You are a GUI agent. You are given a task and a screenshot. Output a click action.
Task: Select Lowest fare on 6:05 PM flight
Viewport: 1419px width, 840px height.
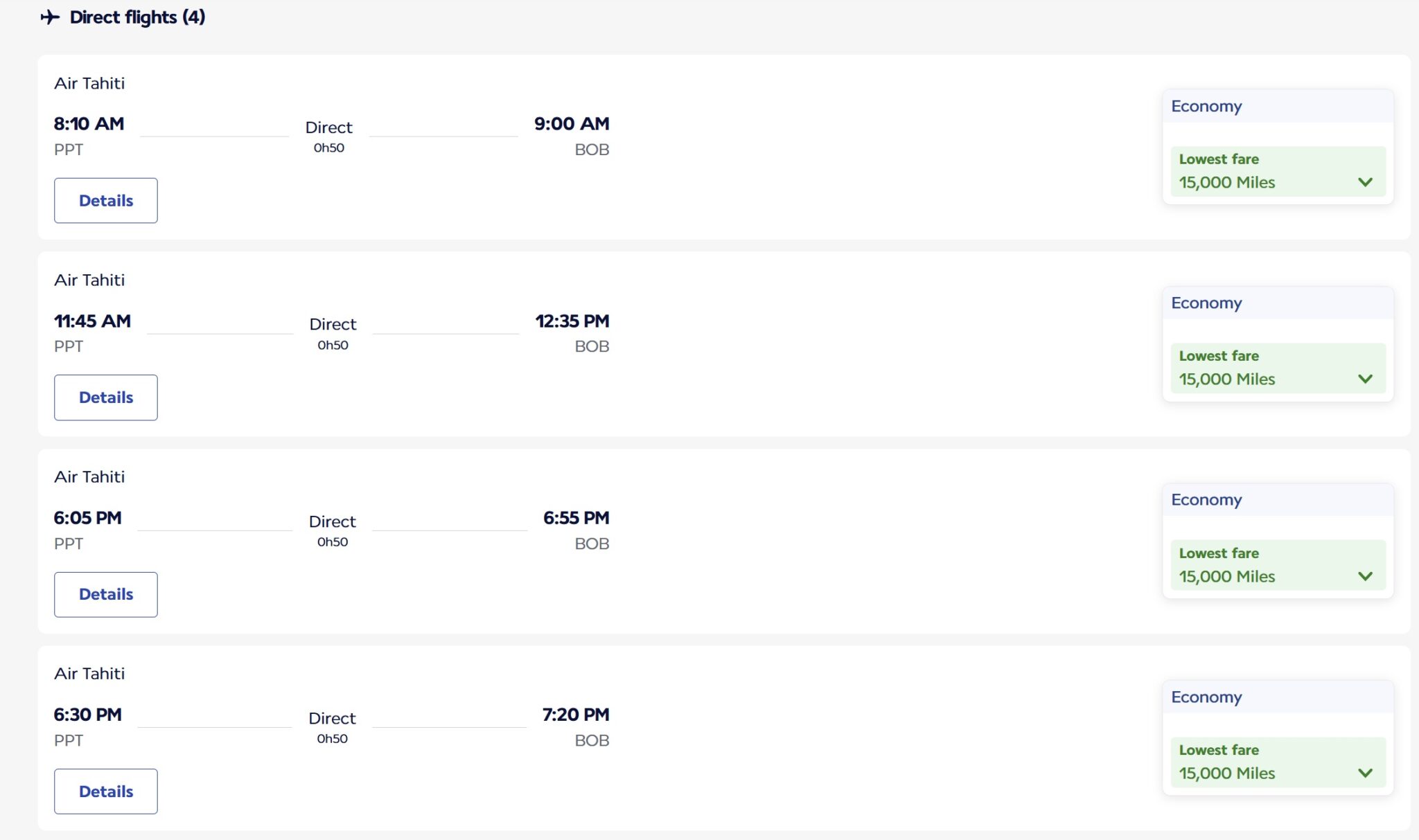pyautogui.click(x=1278, y=565)
